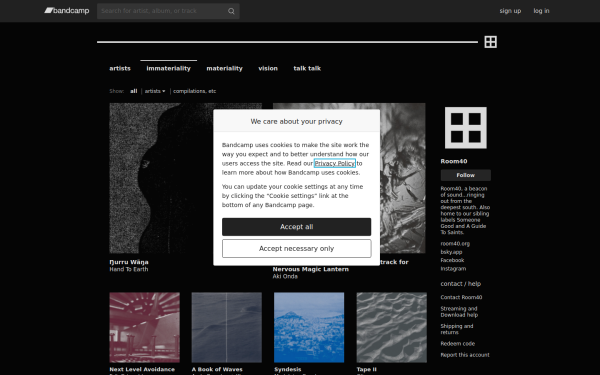Open the Facebook link

point(452,260)
